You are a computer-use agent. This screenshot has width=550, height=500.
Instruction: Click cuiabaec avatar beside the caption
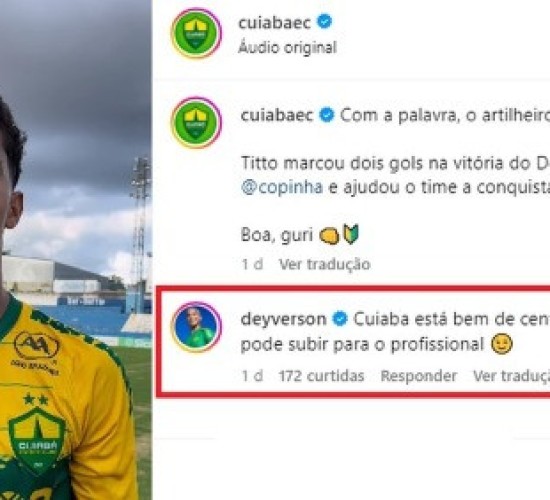click(196, 123)
